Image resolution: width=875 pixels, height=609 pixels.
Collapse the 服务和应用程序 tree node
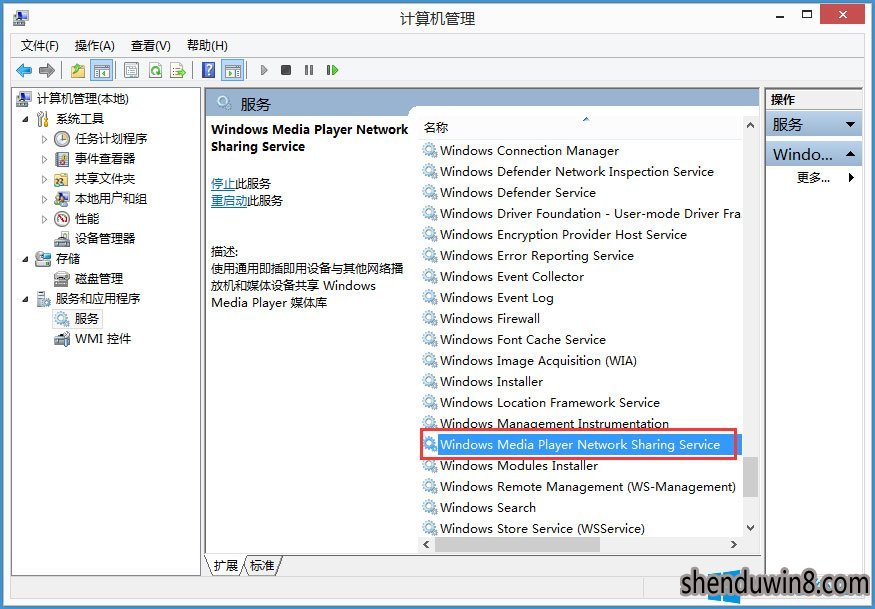click(x=25, y=299)
